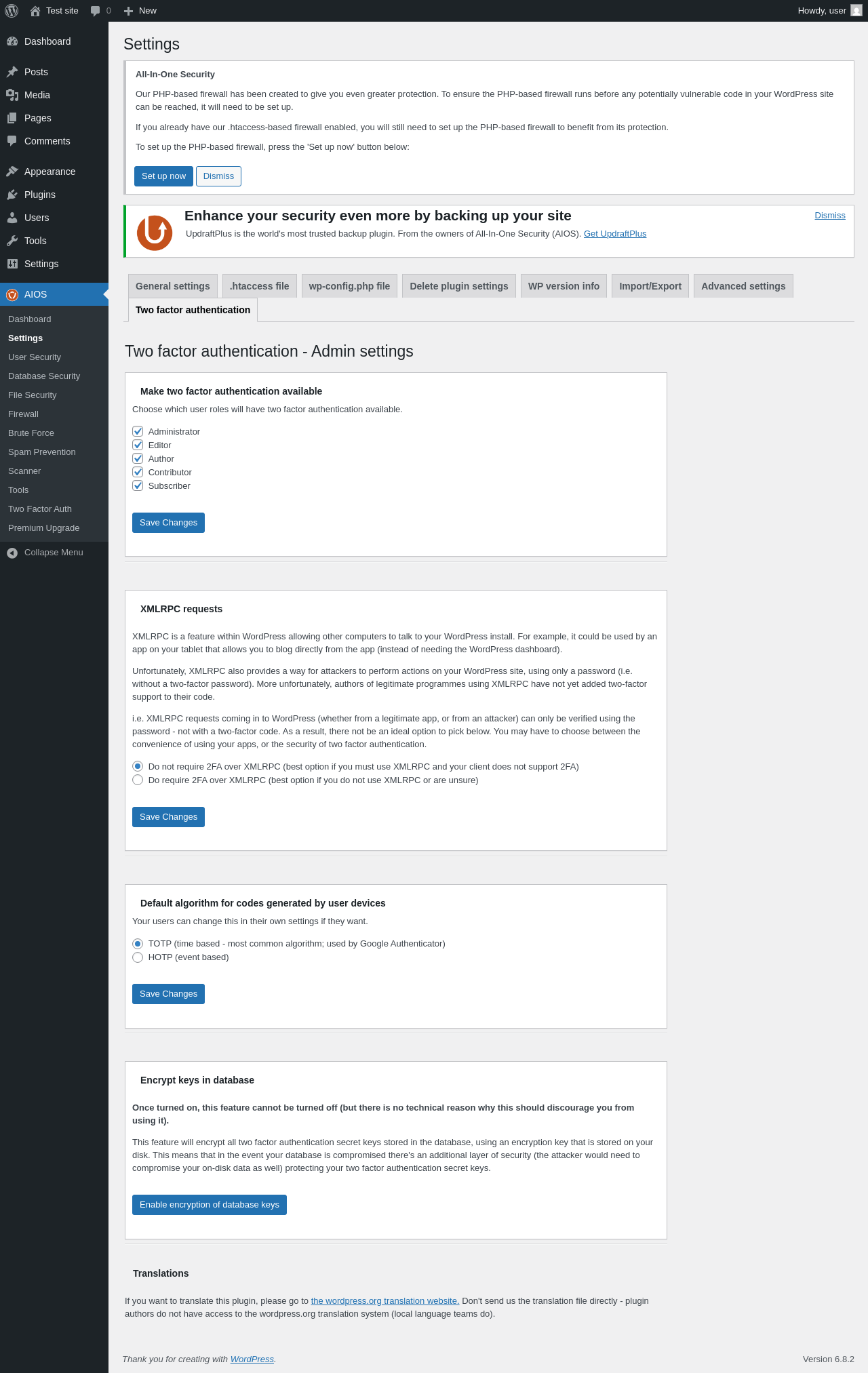868x1373 pixels.
Task: Uncheck the Editor role checkbox
Action: tap(138, 445)
